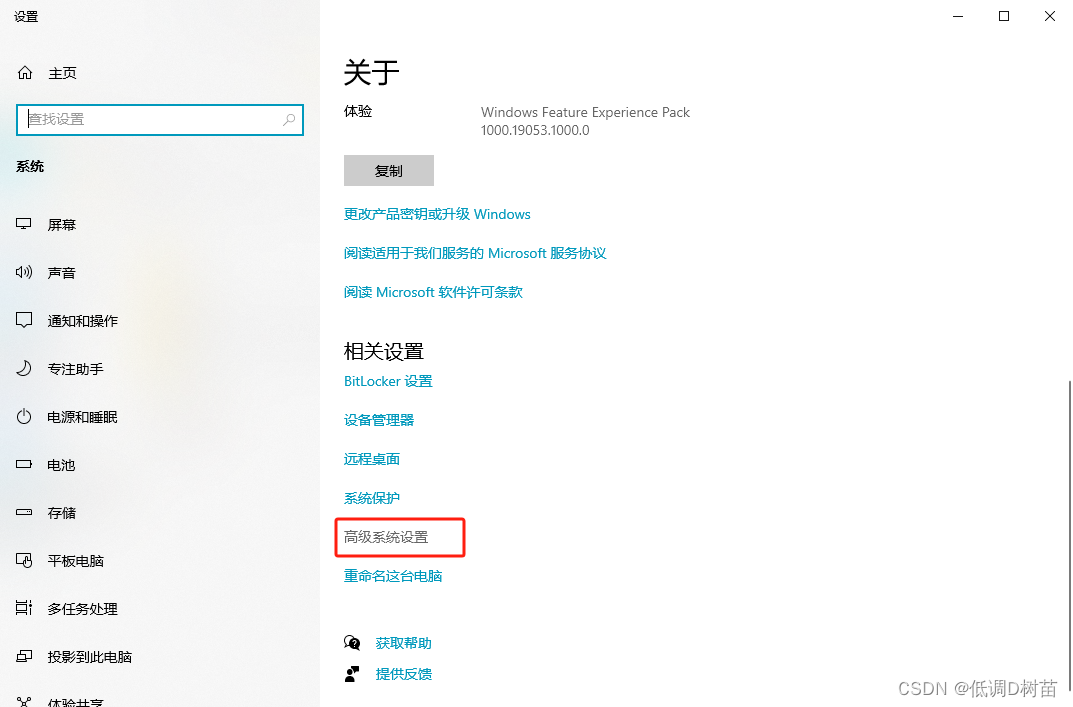Click the 获取帮助 help icon
Viewport: 1073px width, 707px height.
click(352, 643)
